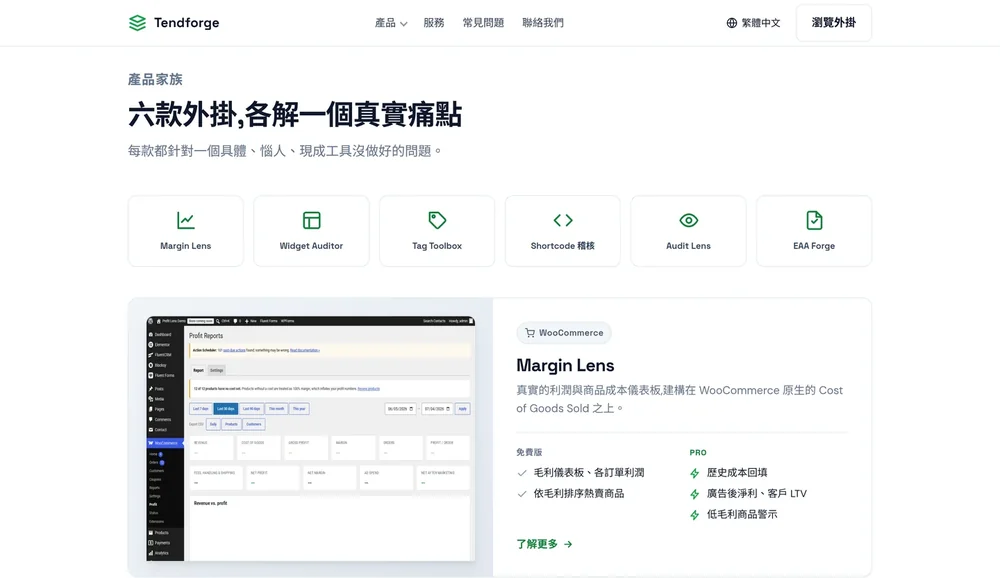This screenshot has height=578, width=1000.
Task: Click the Tendforge logo icon
Action: tap(137, 23)
